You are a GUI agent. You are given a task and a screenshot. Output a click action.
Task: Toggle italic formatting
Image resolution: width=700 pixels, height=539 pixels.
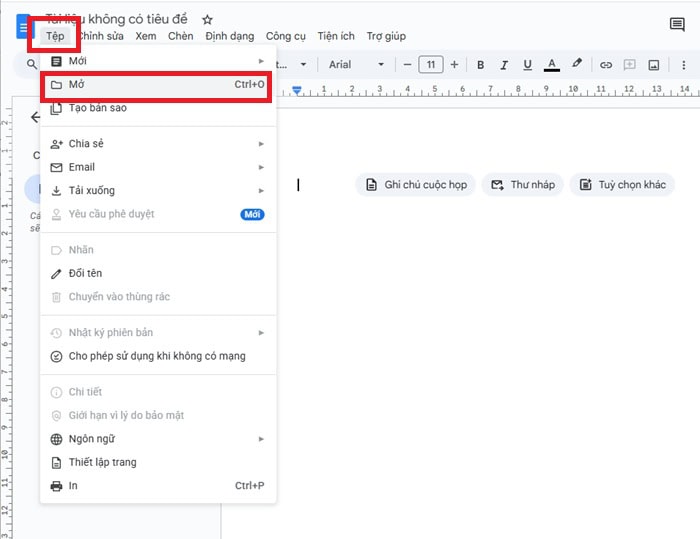503,65
